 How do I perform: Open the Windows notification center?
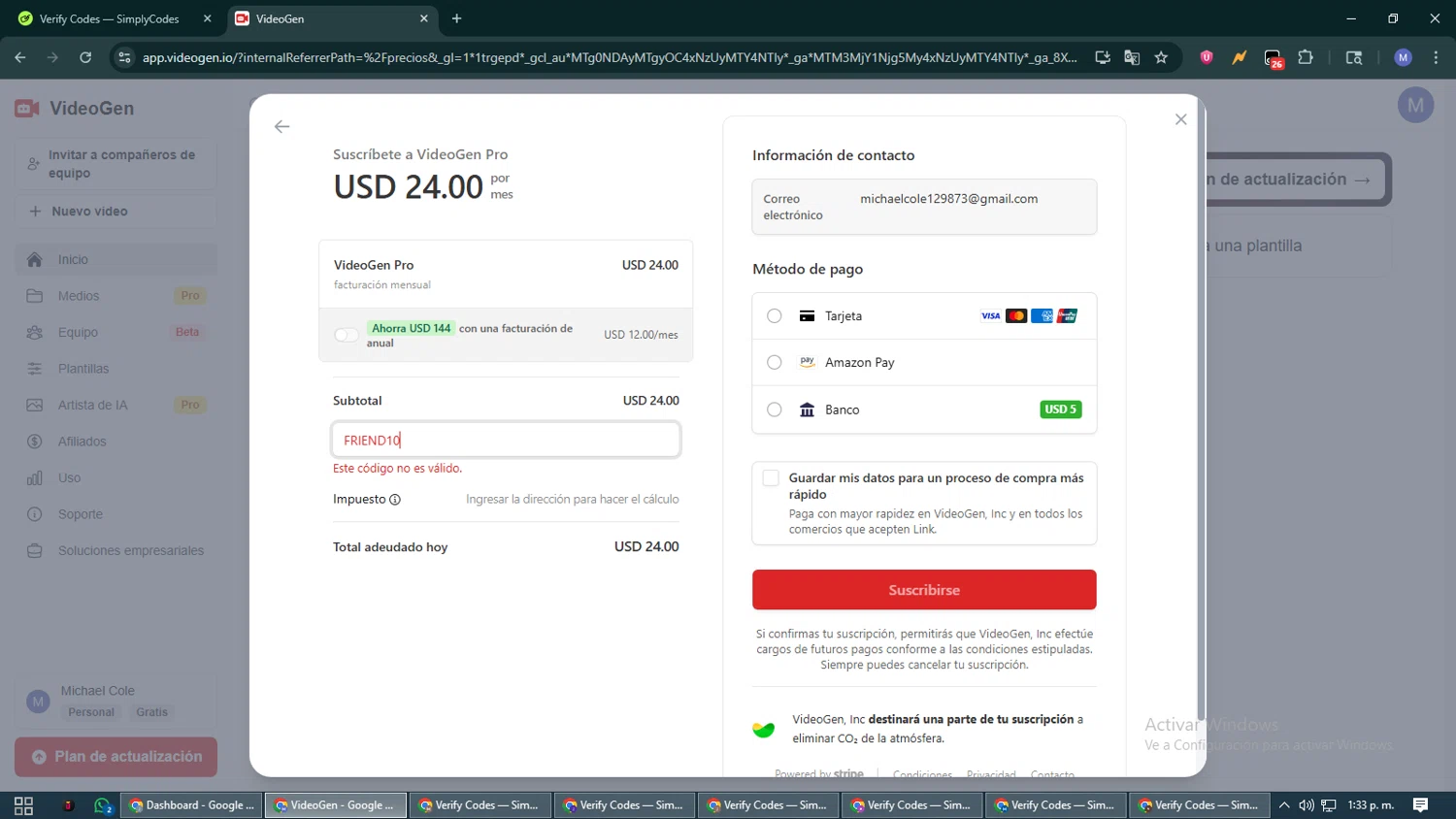click(x=1420, y=805)
